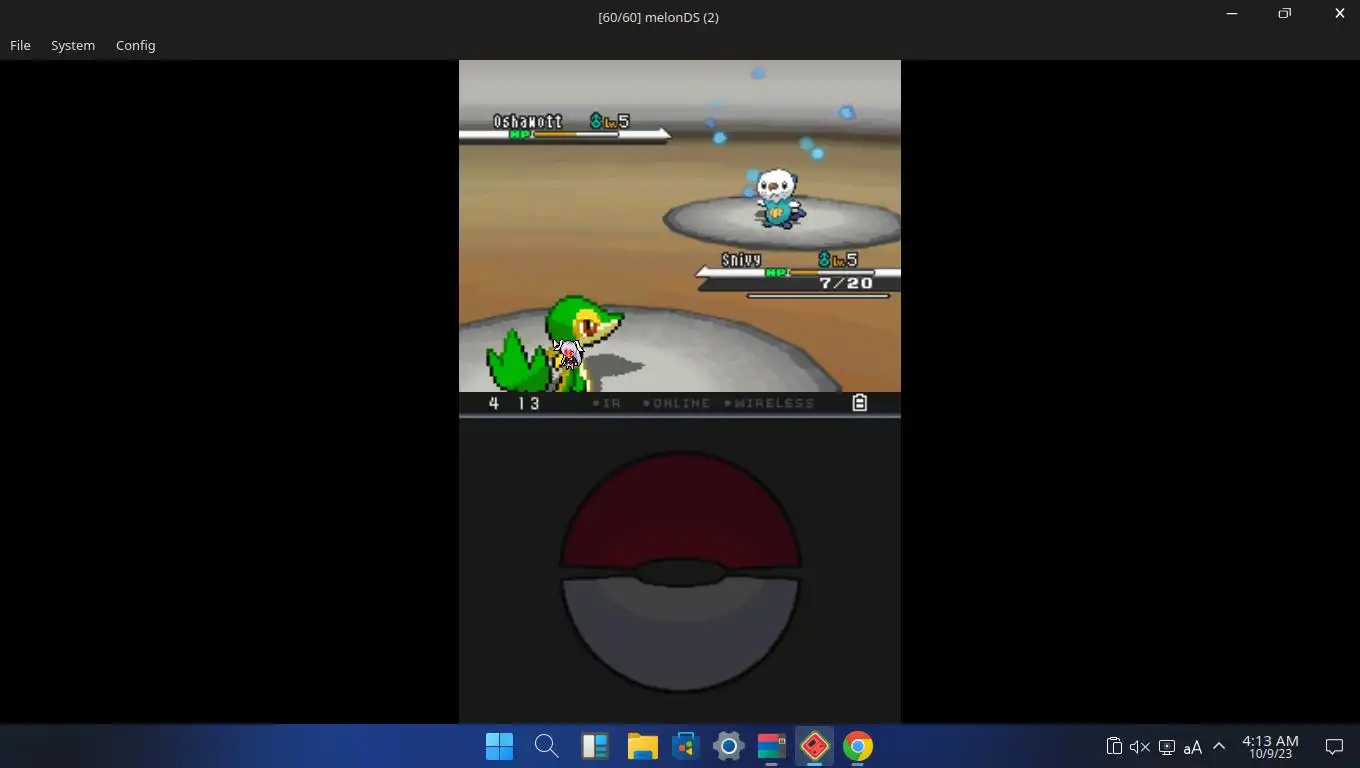Open the notification center icon
Screen dimensions: 1360x768
tap(1334, 746)
